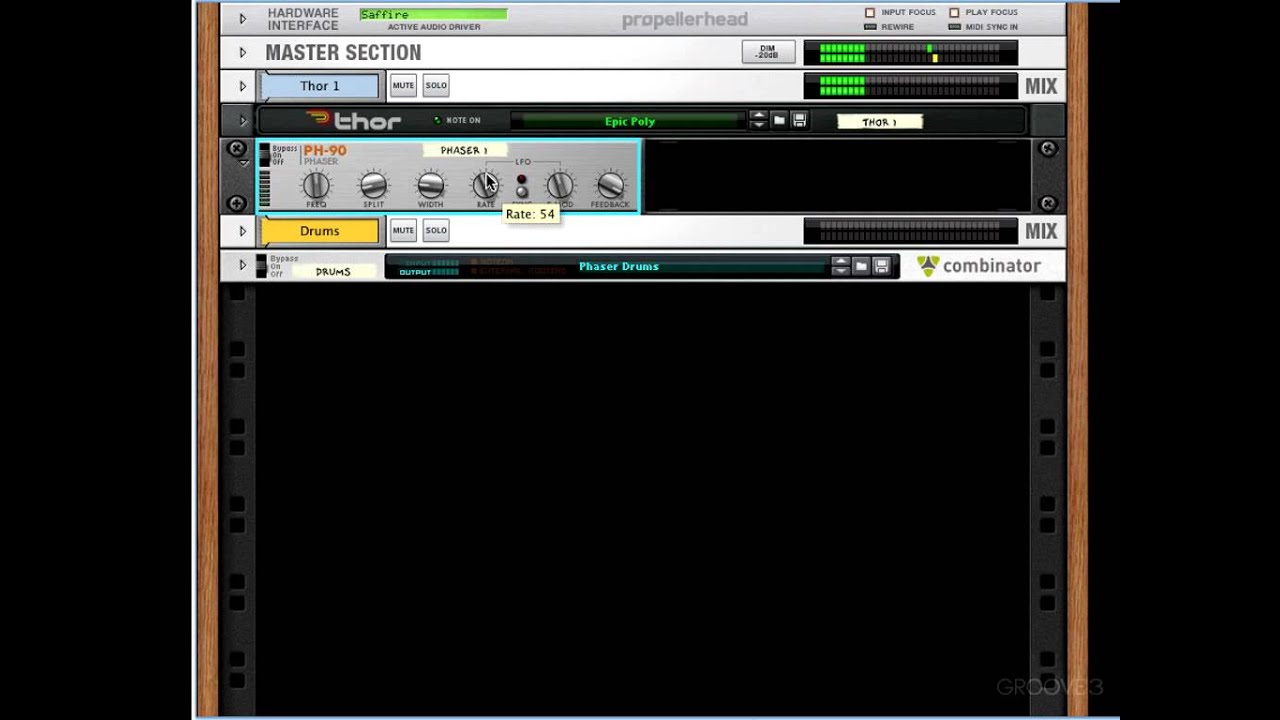
Task: Step through Thor patches with arrow buttons
Action: pos(758,120)
